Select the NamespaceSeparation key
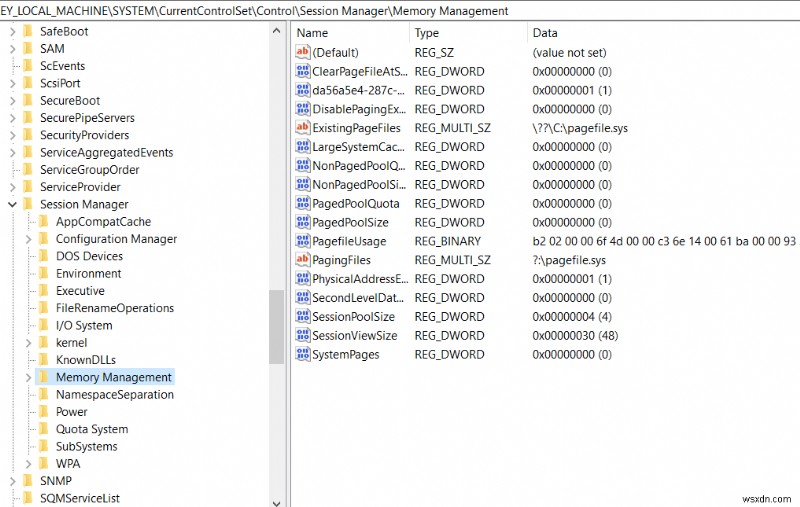The image size is (800, 507). click(115, 394)
